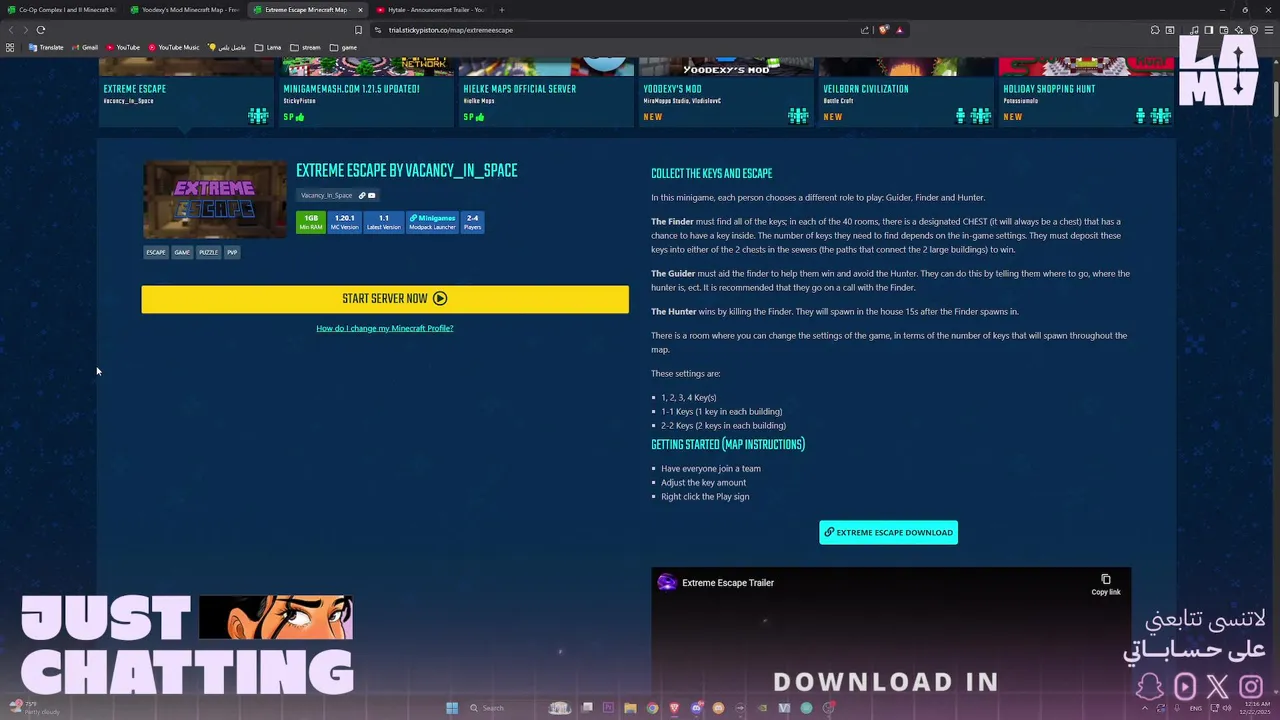Screen dimensions: 1280x720
Task: Open the extensions puzzle icon
Action: point(1155,30)
